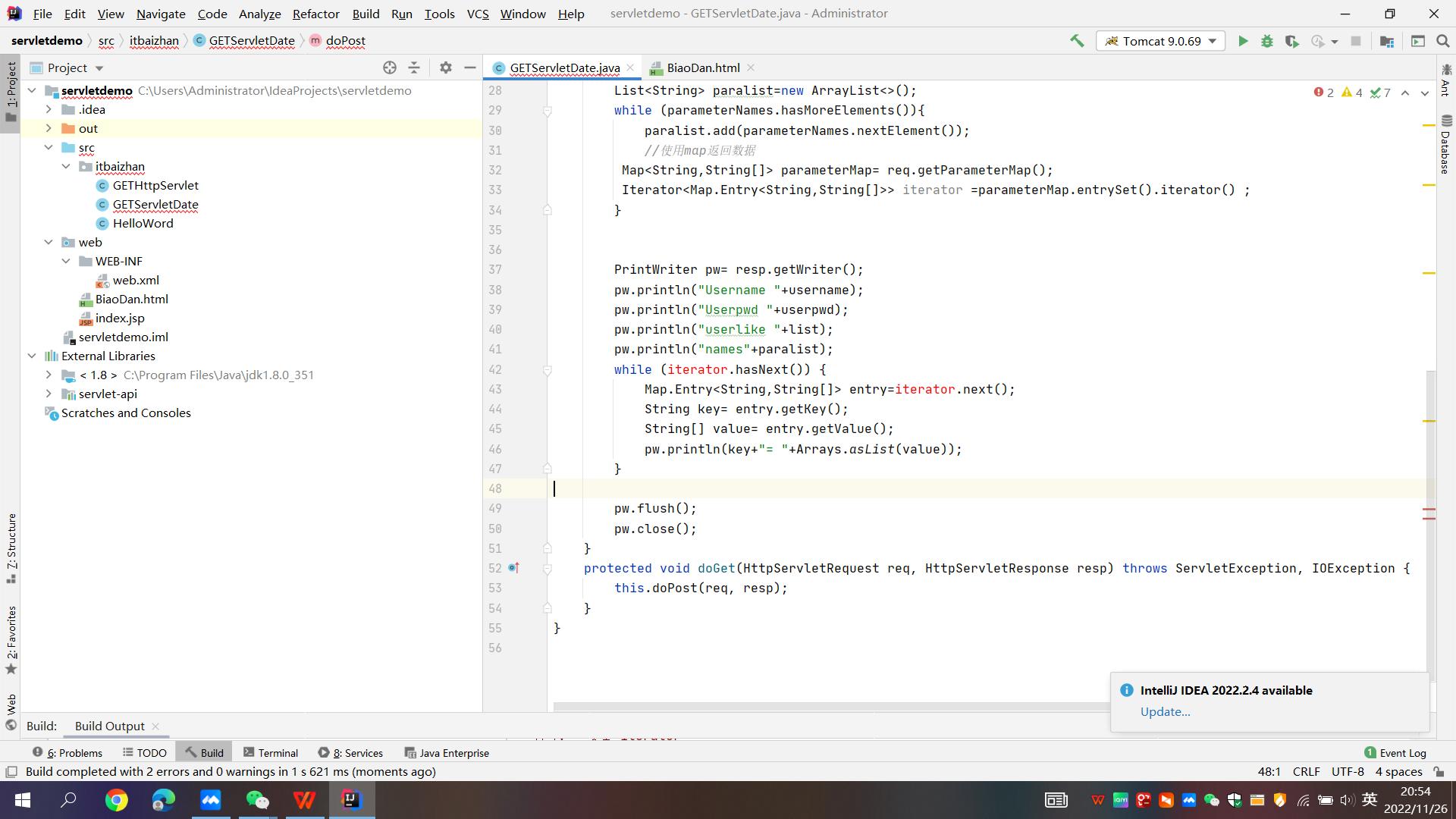
Task: Open the Z: Structure side tool window
Action: coord(11,548)
